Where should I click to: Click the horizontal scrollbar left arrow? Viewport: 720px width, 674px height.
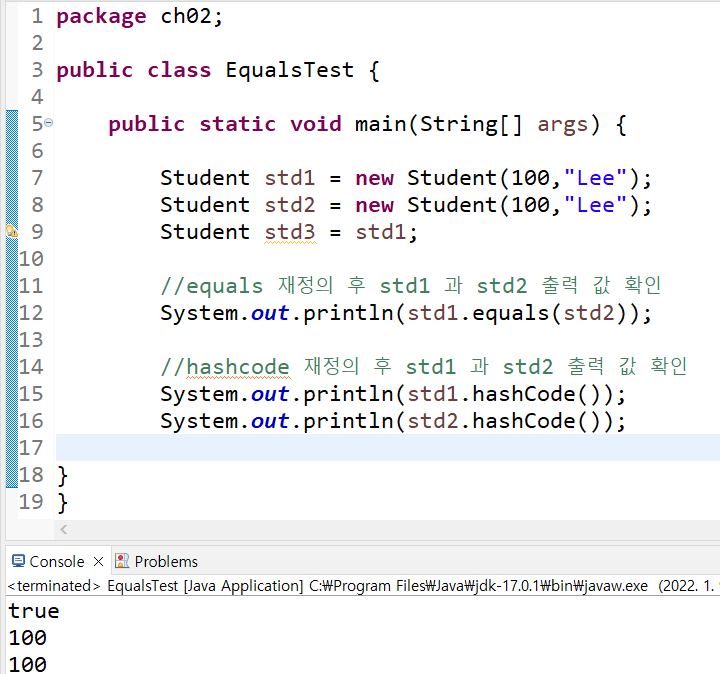[x=64, y=529]
